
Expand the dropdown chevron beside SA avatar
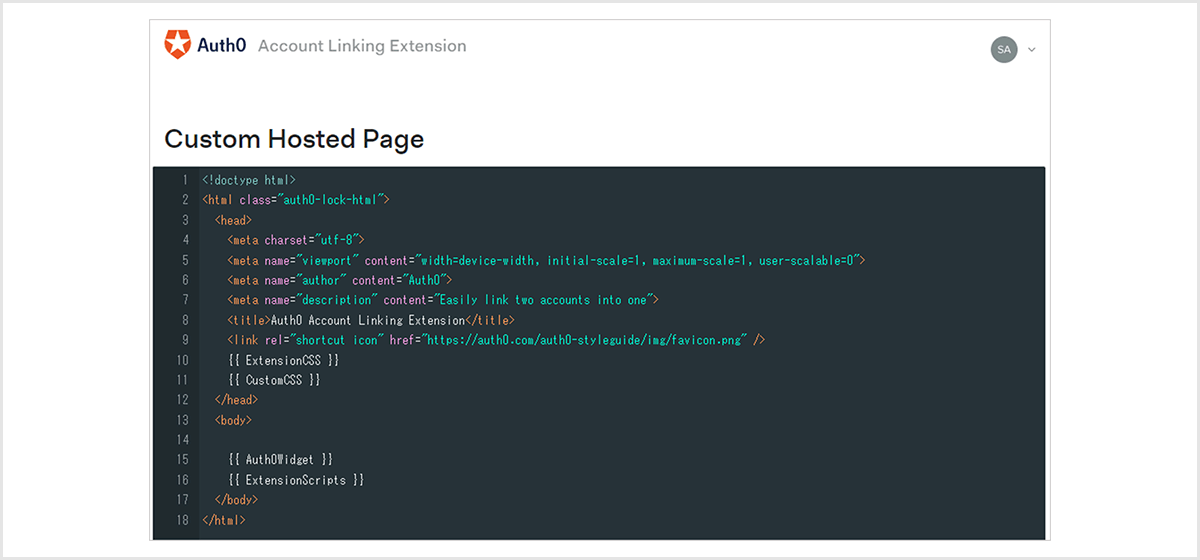point(1032,50)
